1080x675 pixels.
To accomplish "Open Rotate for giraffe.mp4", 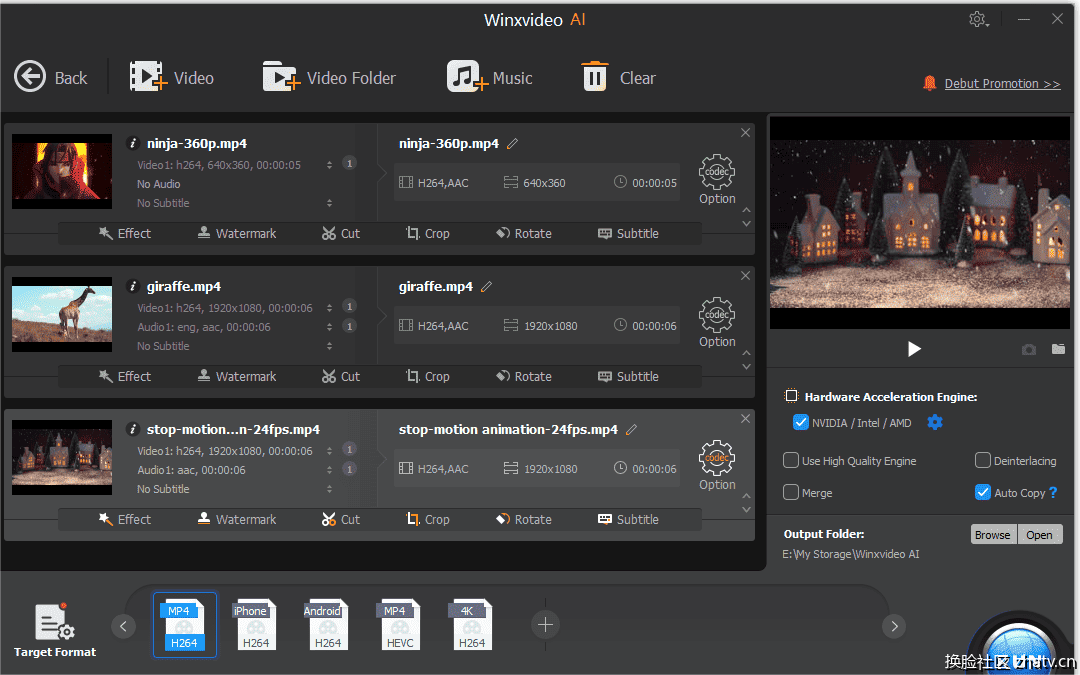I will click(x=524, y=377).
